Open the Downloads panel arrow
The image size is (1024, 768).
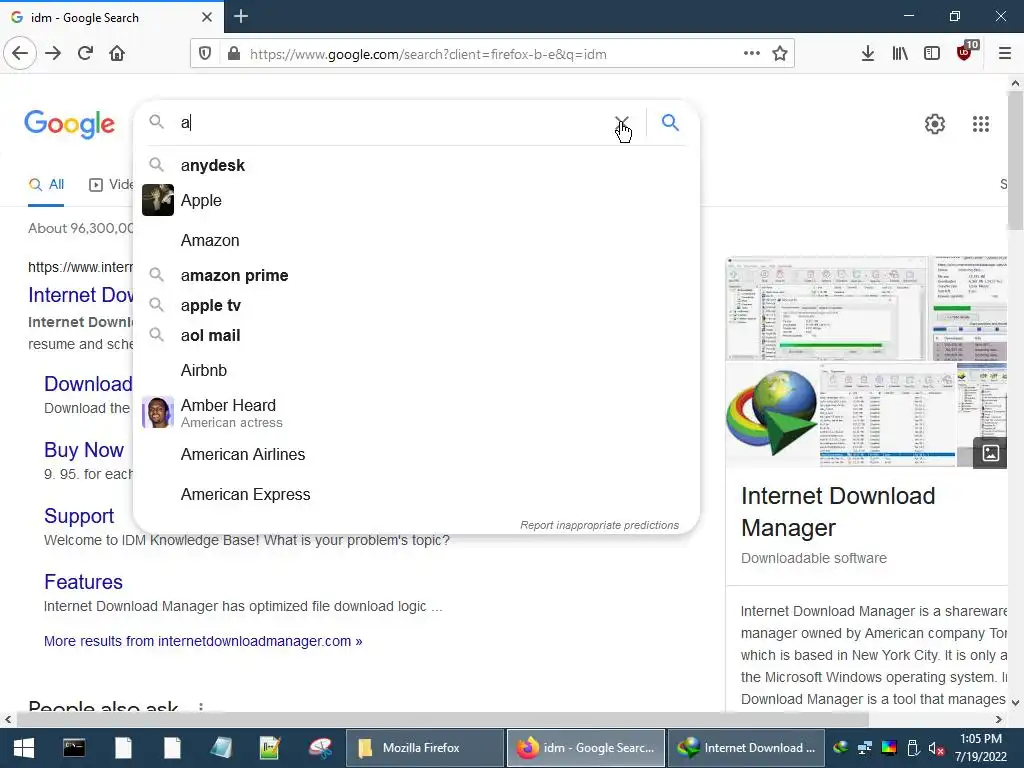click(x=868, y=54)
